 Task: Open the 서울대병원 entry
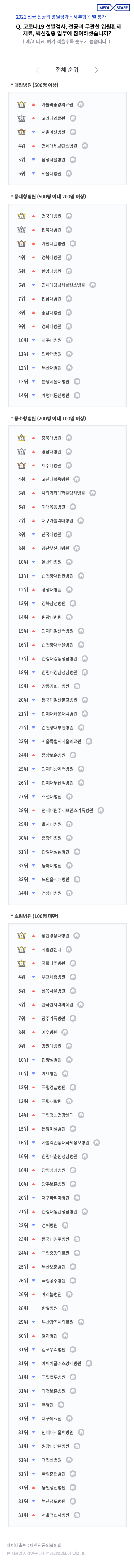click(x=51, y=173)
